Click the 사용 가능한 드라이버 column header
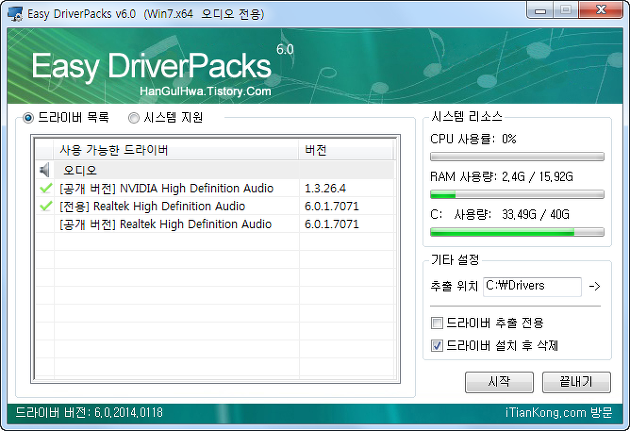 (x=176, y=150)
